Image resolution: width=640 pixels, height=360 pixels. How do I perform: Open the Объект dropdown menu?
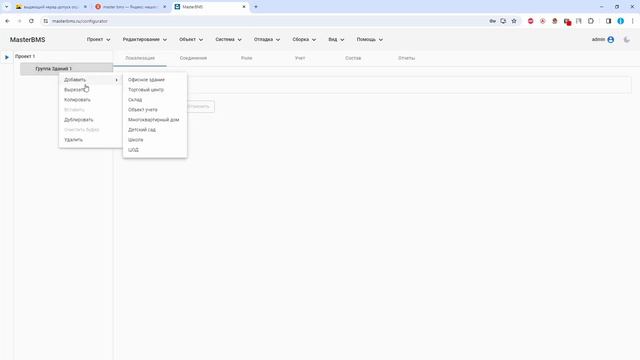pyautogui.click(x=191, y=40)
